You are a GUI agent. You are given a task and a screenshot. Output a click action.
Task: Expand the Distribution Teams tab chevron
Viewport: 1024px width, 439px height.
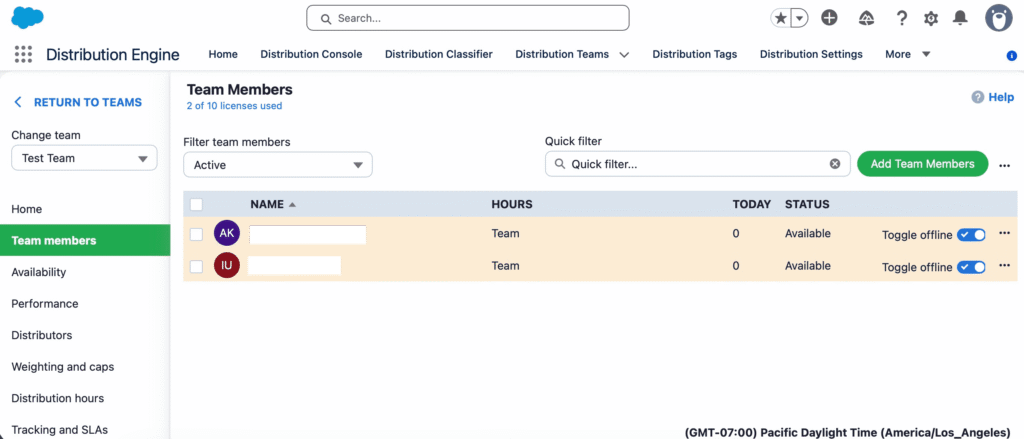[x=624, y=55]
